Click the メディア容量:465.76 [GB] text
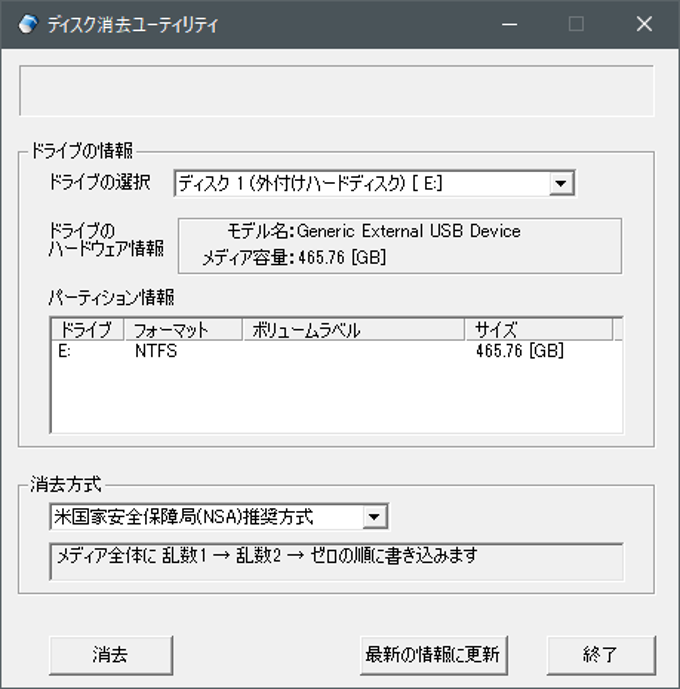 click(294, 257)
